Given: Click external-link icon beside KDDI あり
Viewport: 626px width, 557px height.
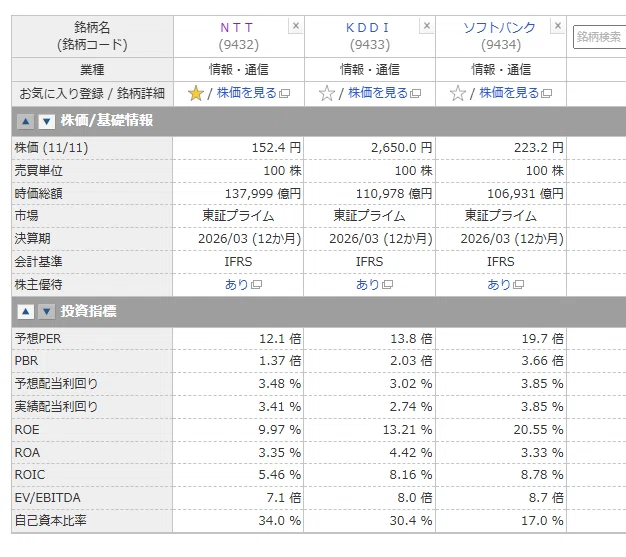Looking at the screenshot, I should (x=387, y=285).
